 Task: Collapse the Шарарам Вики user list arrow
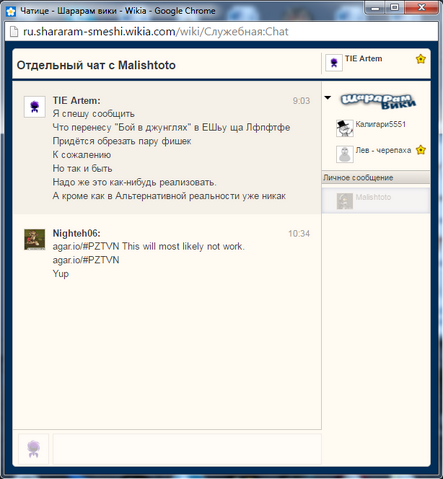[x=328, y=98]
